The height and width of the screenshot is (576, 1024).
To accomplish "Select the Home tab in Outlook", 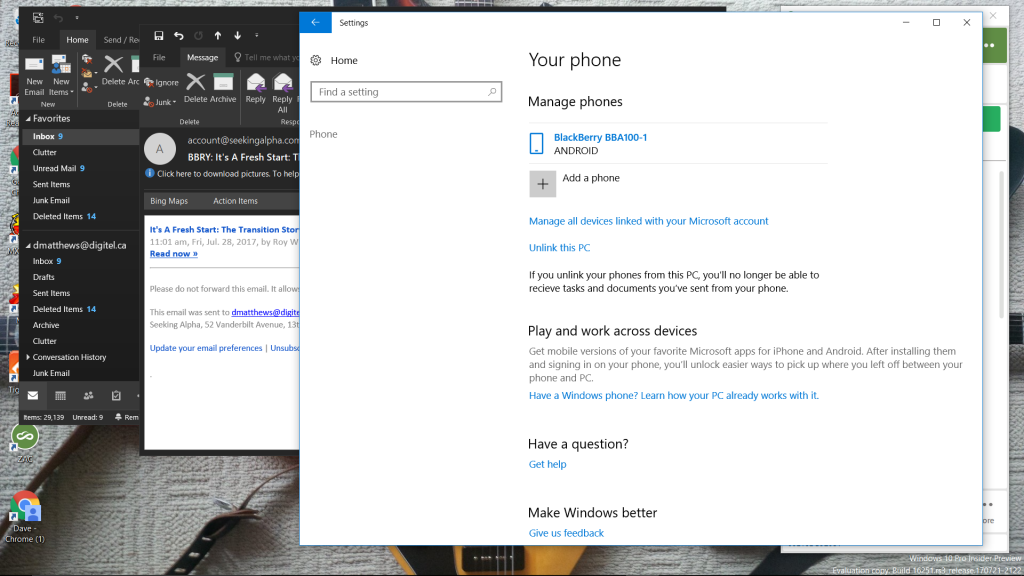I will tap(77, 40).
